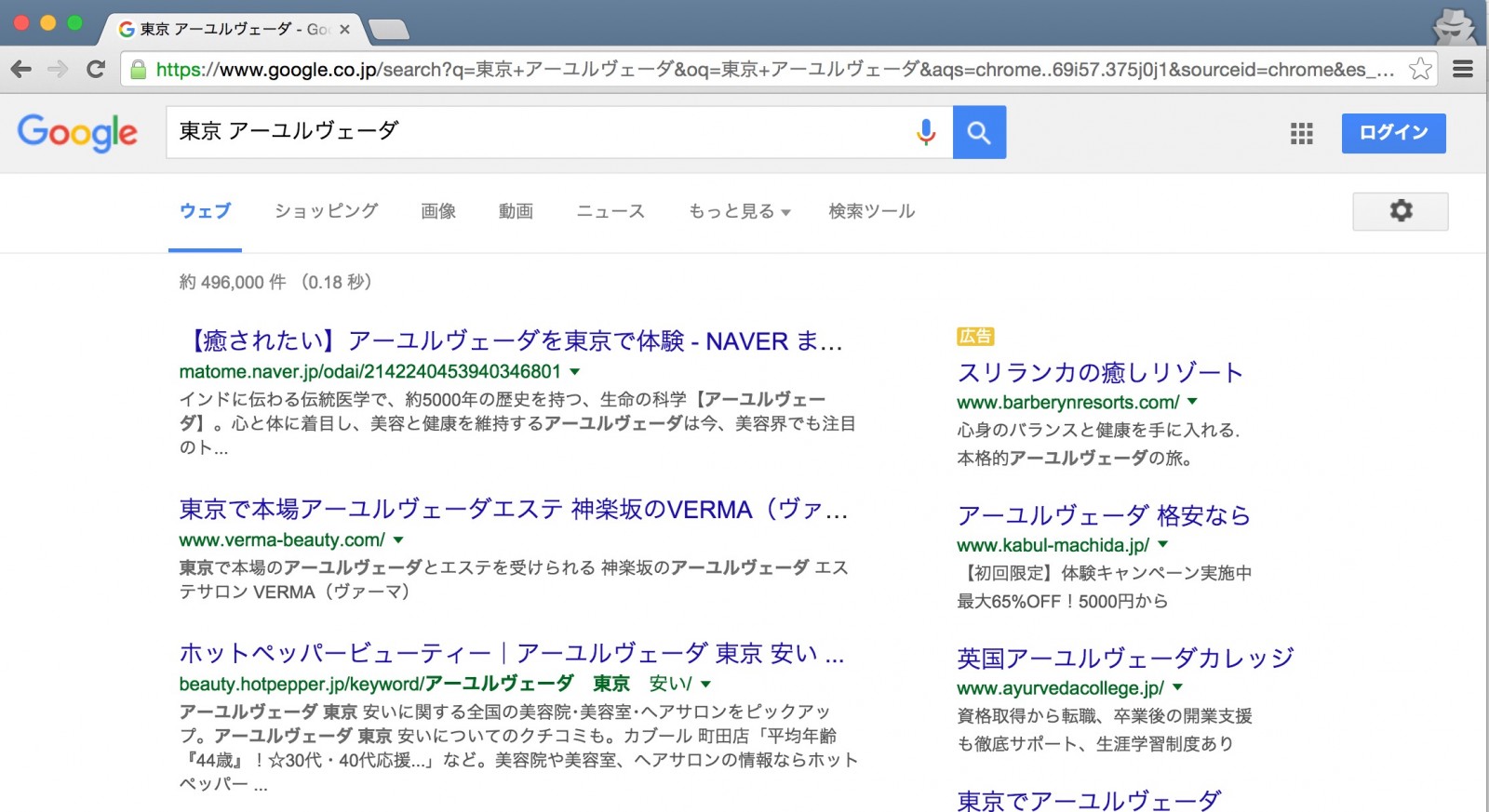Click the incognito spy icon
Screen dimensions: 1489x812
click(x=1454, y=25)
